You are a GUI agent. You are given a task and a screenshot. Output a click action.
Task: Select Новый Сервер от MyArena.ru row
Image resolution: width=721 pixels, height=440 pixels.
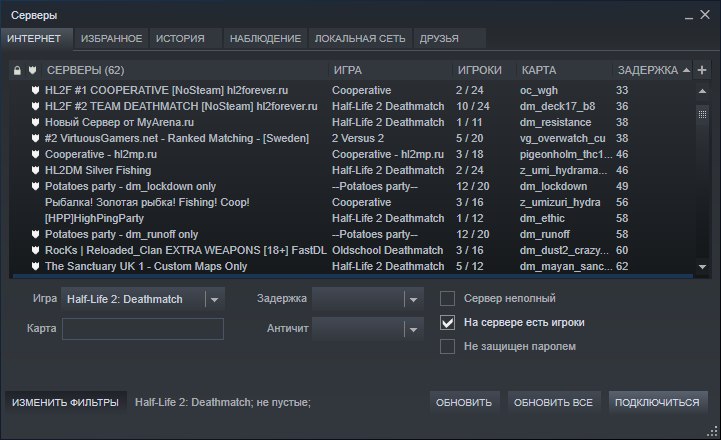click(120, 122)
